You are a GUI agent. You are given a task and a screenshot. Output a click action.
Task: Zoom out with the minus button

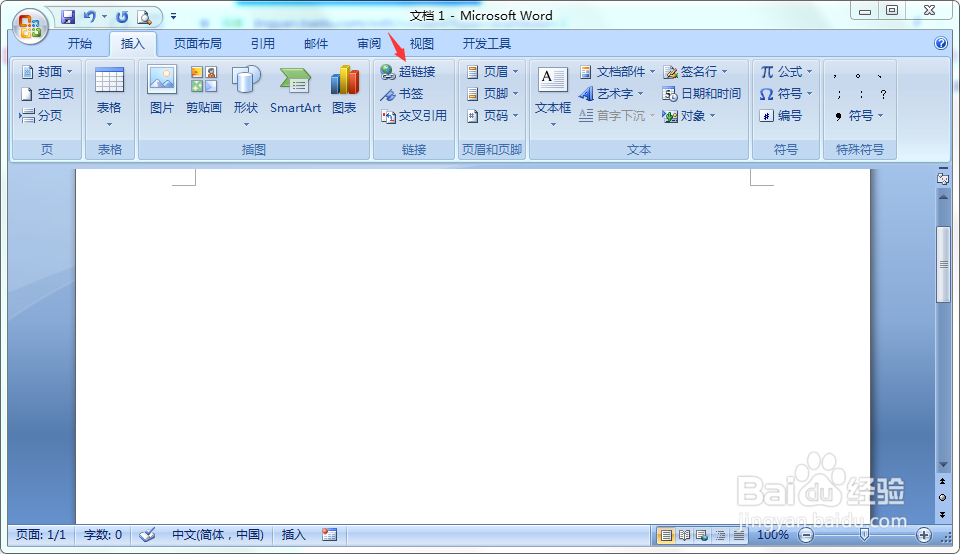pyautogui.click(x=806, y=536)
